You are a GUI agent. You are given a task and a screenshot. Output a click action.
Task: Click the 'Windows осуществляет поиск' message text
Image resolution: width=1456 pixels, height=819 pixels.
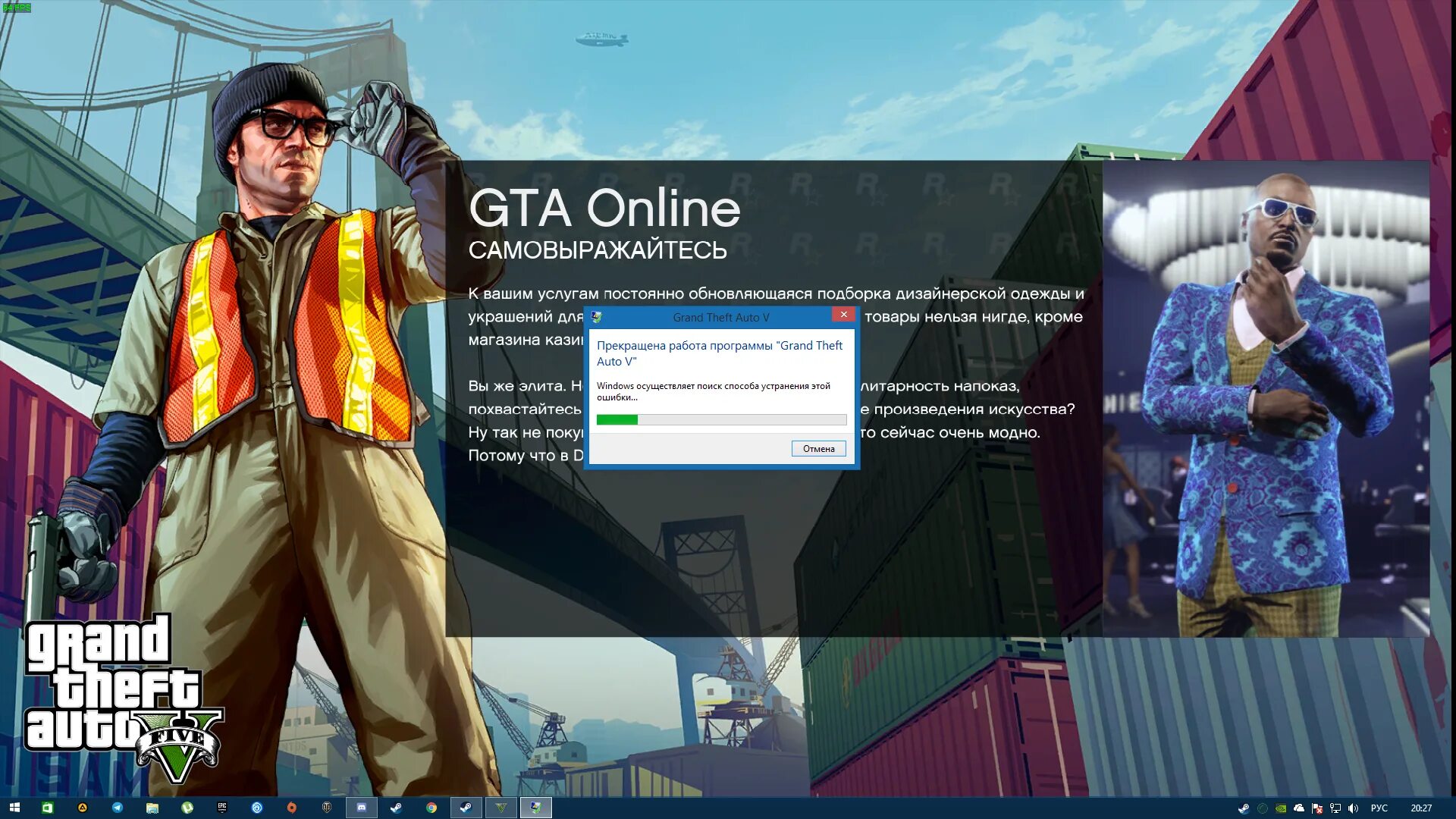point(713,391)
